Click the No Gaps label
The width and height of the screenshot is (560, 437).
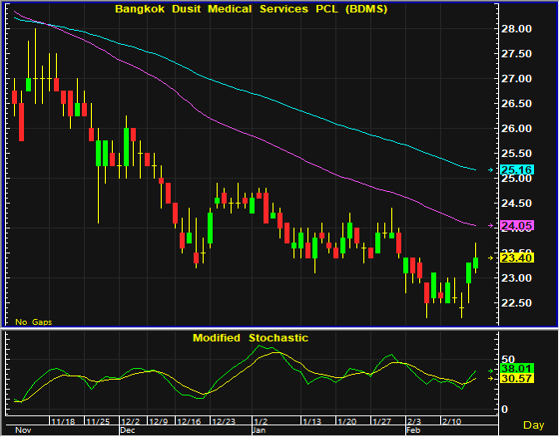34,322
